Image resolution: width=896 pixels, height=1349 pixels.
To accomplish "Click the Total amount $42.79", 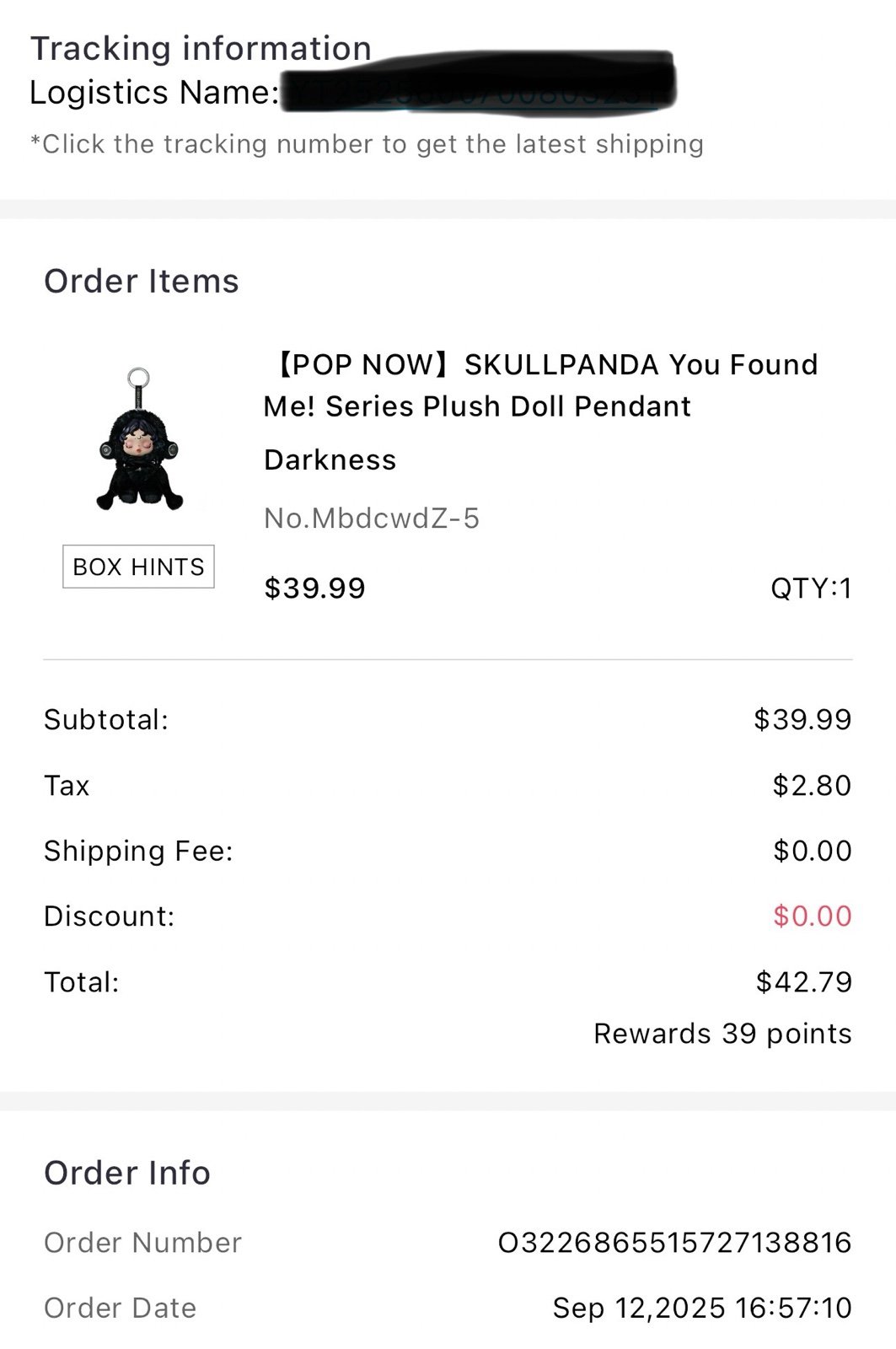I will point(804,981).
